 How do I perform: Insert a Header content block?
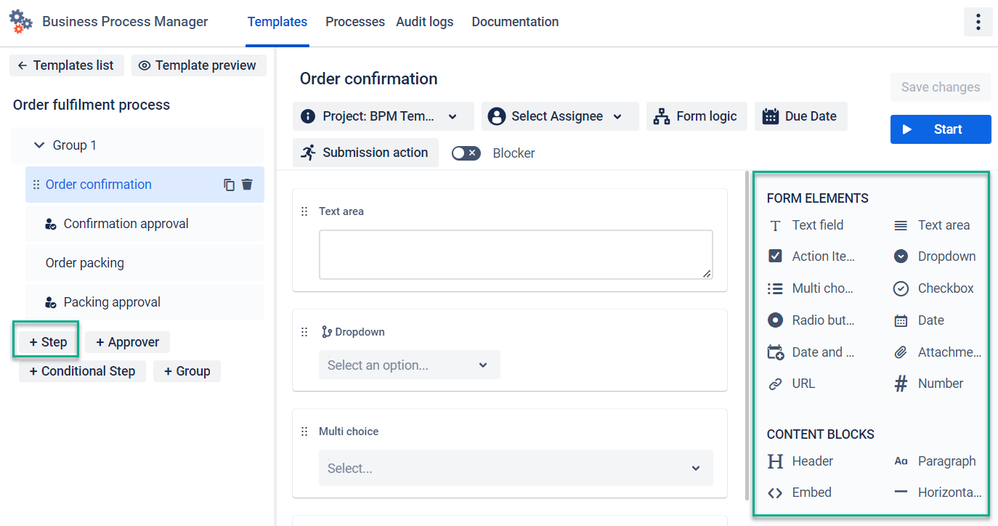tap(801, 461)
